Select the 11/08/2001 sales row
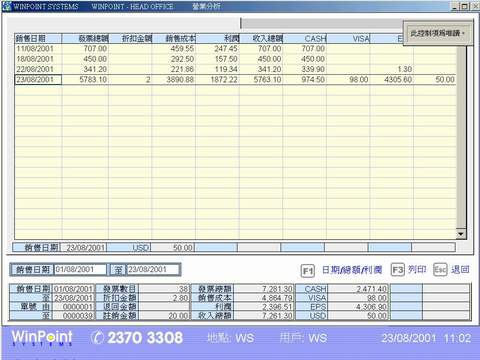480x360 pixels. tap(235, 49)
